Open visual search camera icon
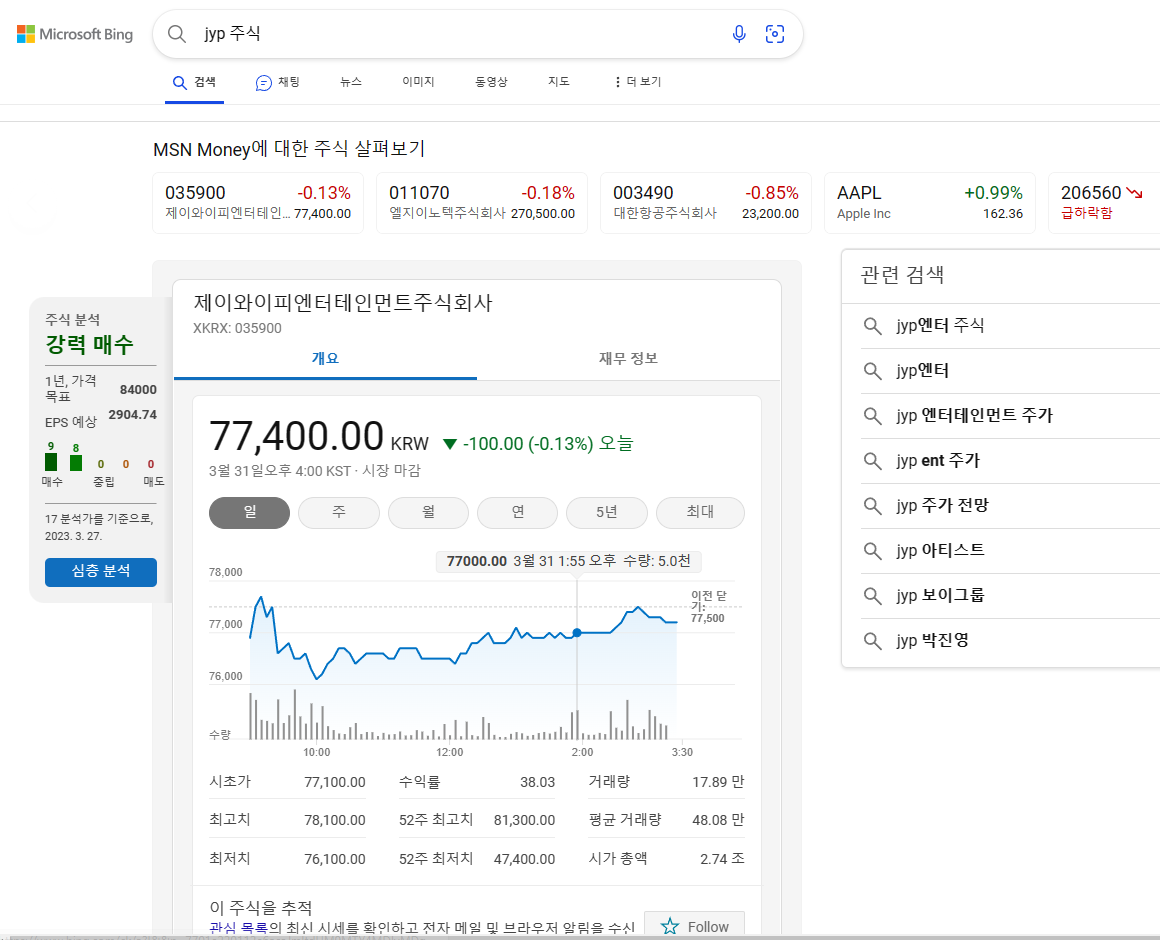1160x940 pixels. tap(775, 34)
